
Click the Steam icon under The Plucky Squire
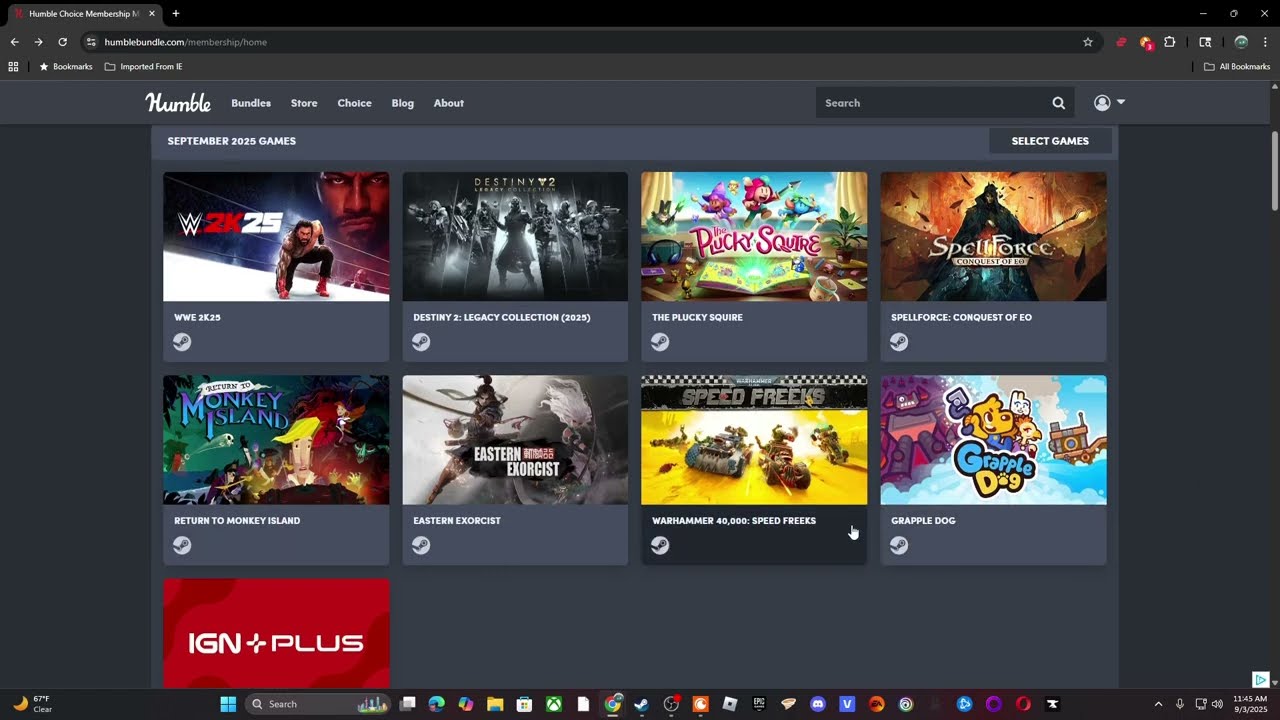pyautogui.click(x=660, y=342)
